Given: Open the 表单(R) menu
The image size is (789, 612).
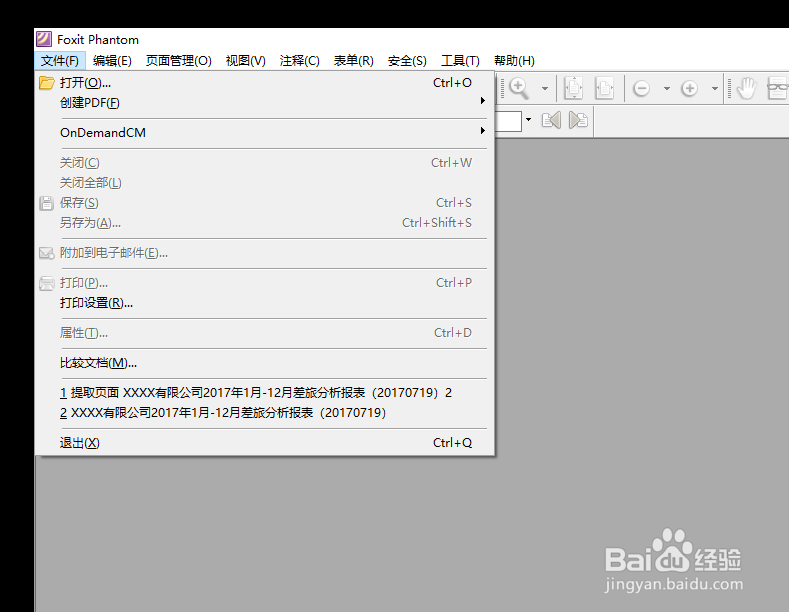Looking at the screenshot, I should point(353,61).
